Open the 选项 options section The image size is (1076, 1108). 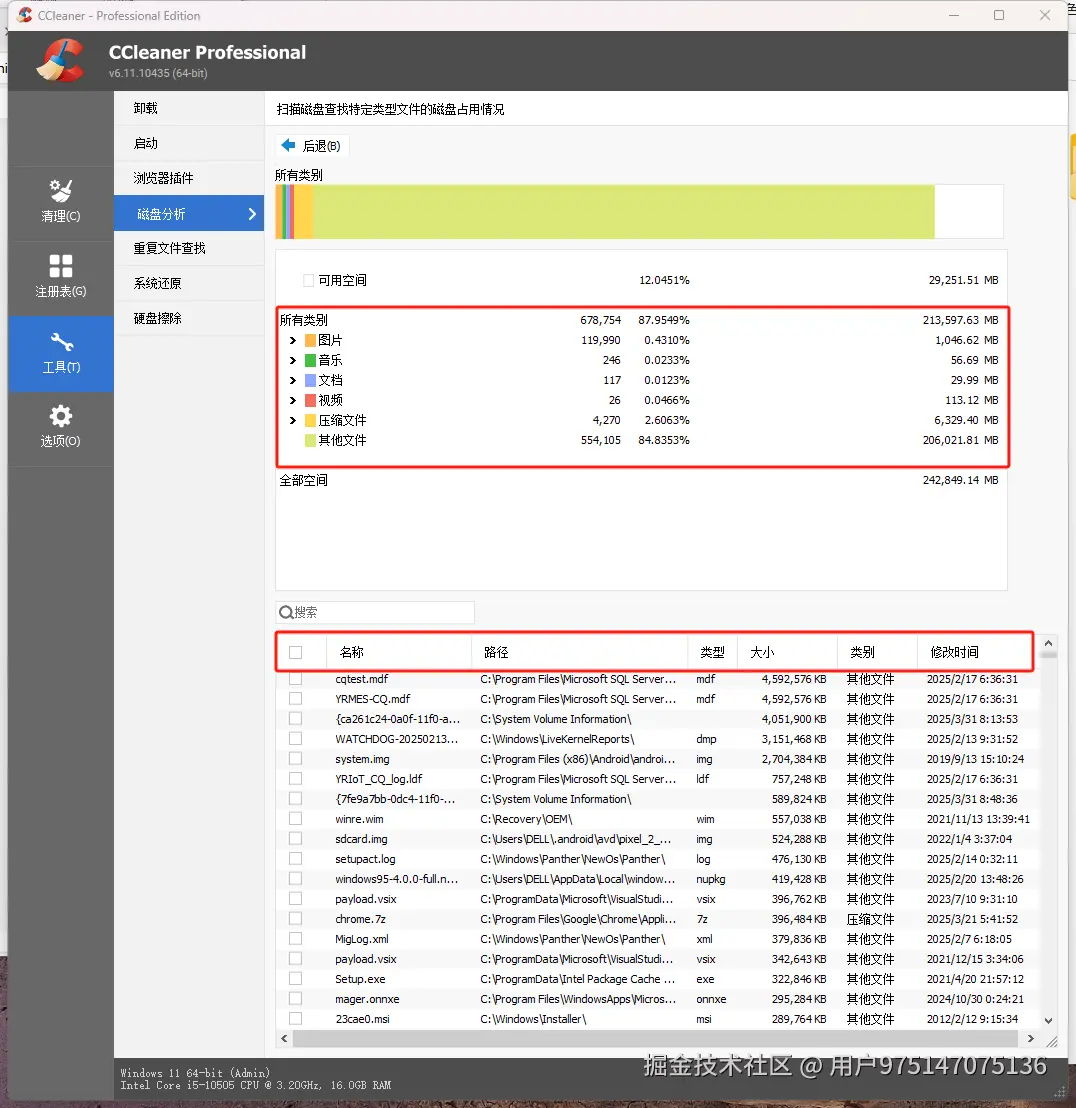pyautogui.click(x=61, y=427)
